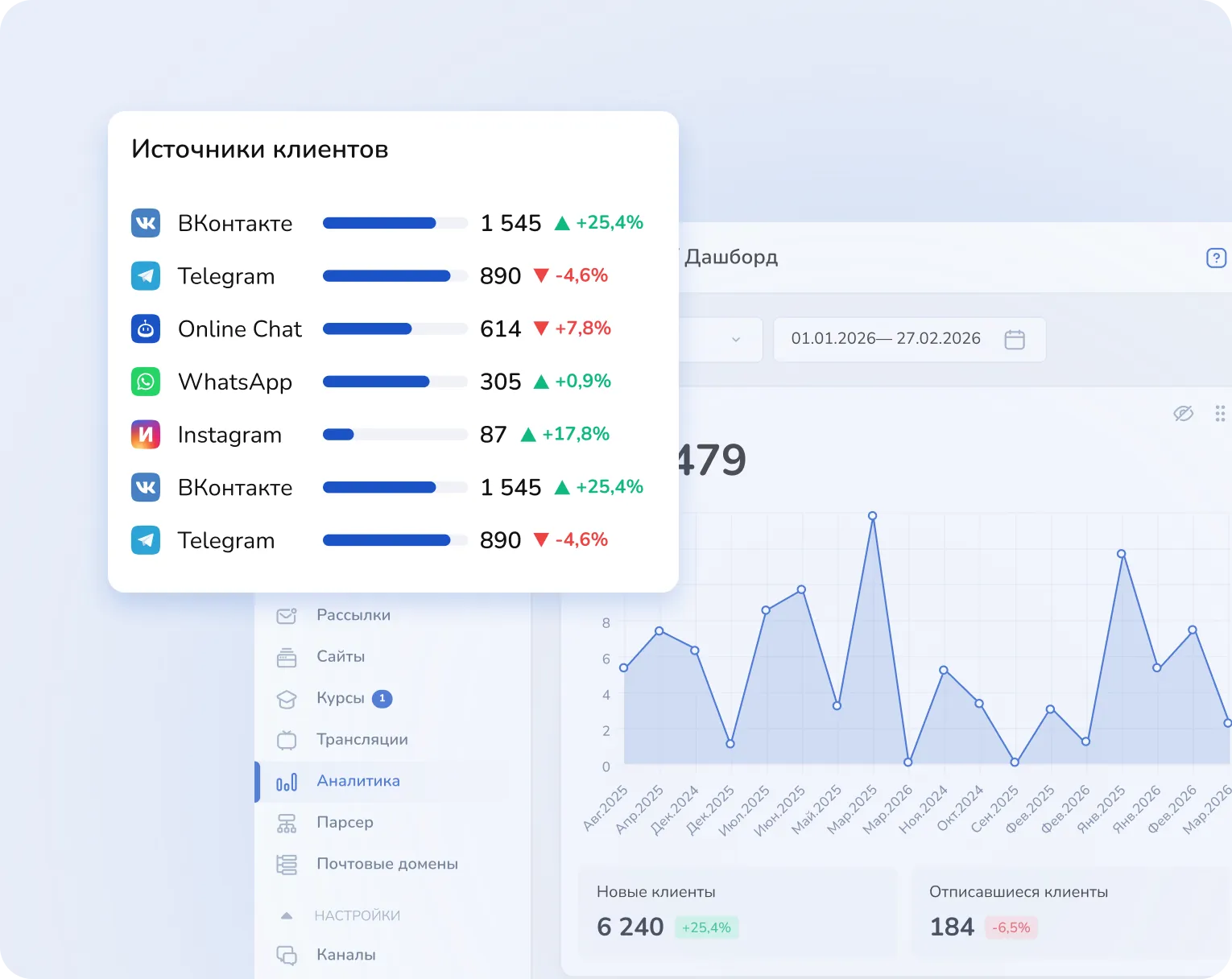Click the help question mark icon
Image resolution: width=1232 pixels, height=979 pixels.
[x=1215, y=258]
